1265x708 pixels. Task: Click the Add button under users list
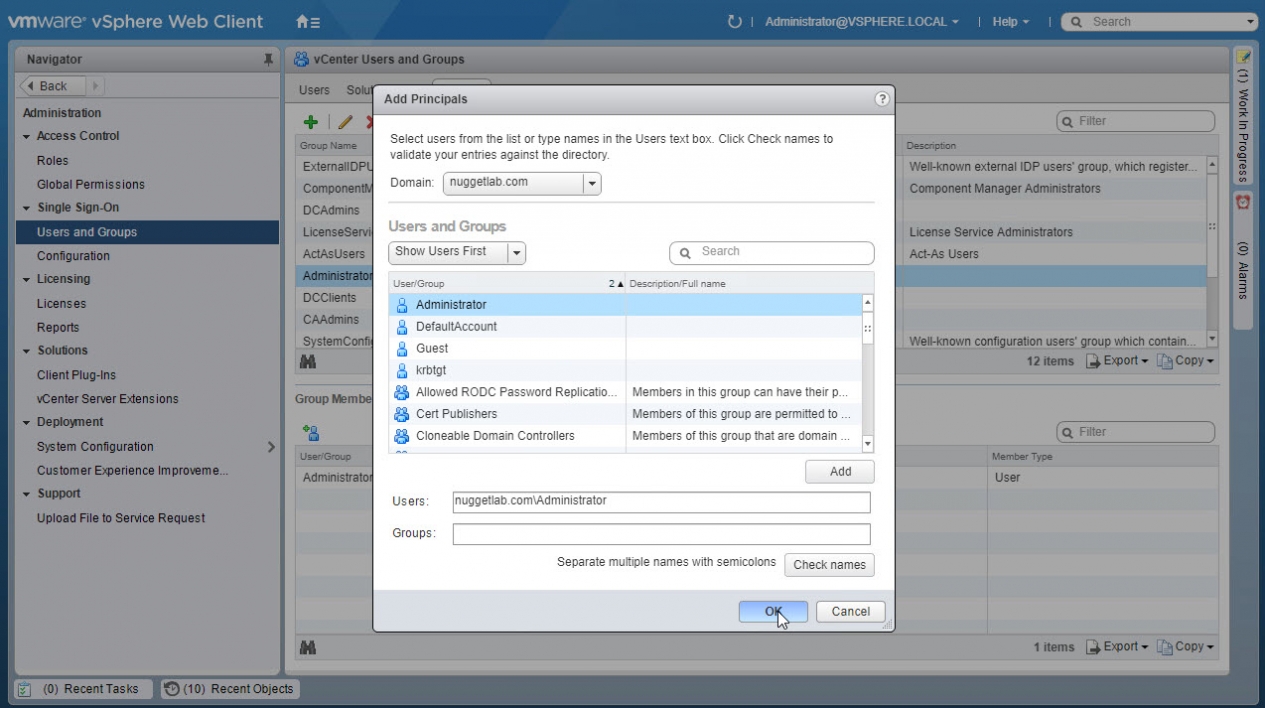[x=840, y=472]
